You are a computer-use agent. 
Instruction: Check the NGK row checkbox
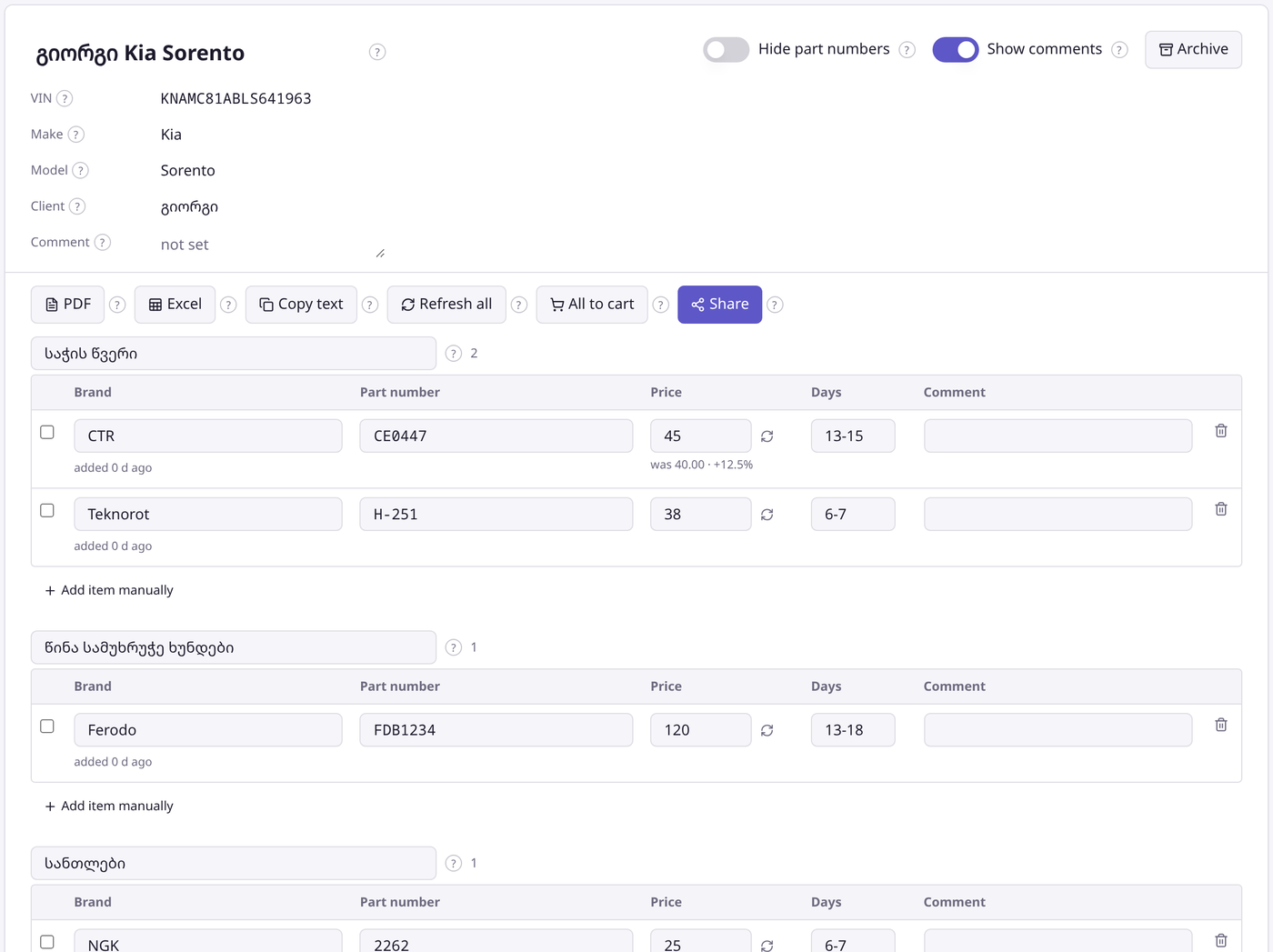click(x=47, y=942)
